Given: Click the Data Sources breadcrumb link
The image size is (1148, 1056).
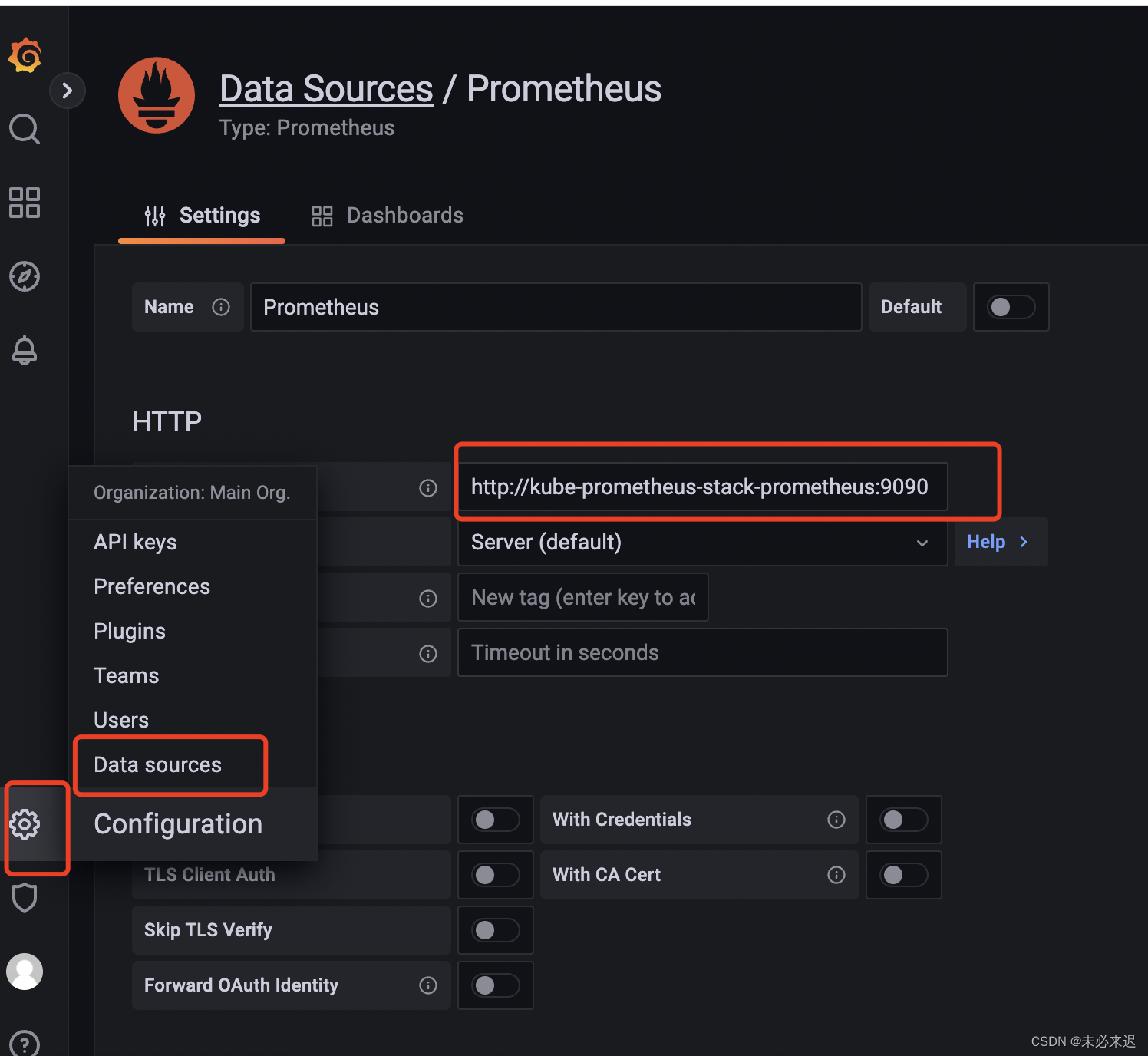Looking at the screenshot, I should (326, 89).
